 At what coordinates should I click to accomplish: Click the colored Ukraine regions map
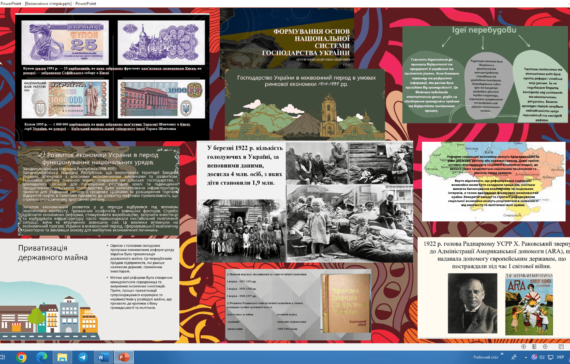pyautogui.click(x=493, y=181)
